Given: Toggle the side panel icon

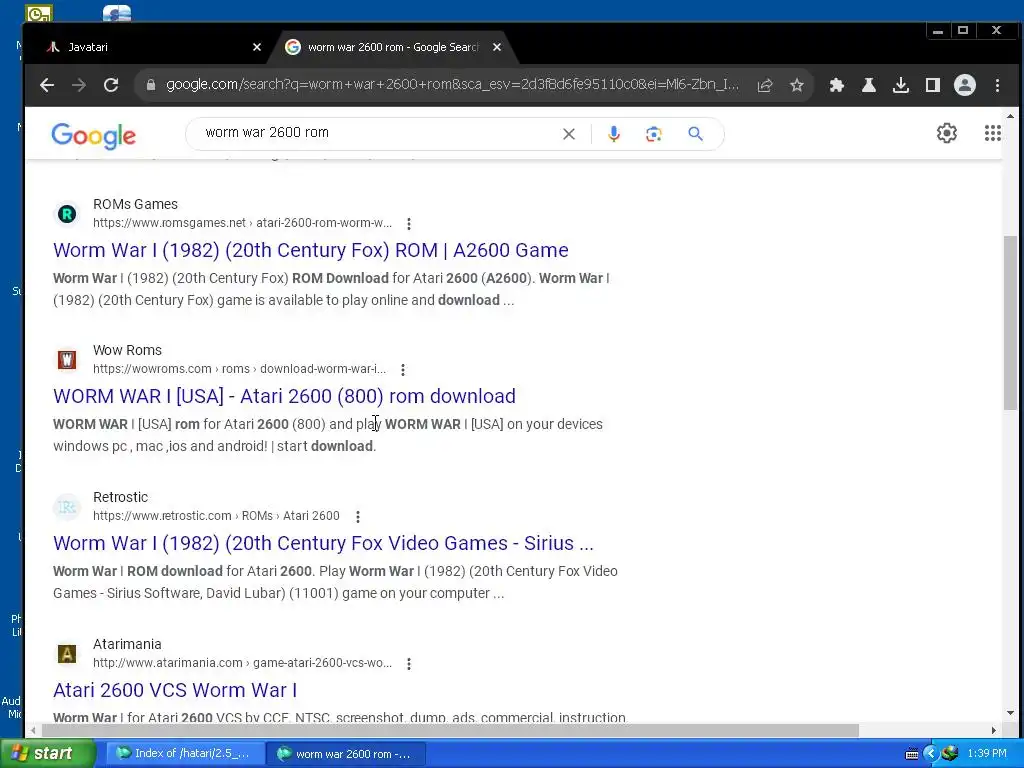Looking at the screenshot, I should coord(933,85).
